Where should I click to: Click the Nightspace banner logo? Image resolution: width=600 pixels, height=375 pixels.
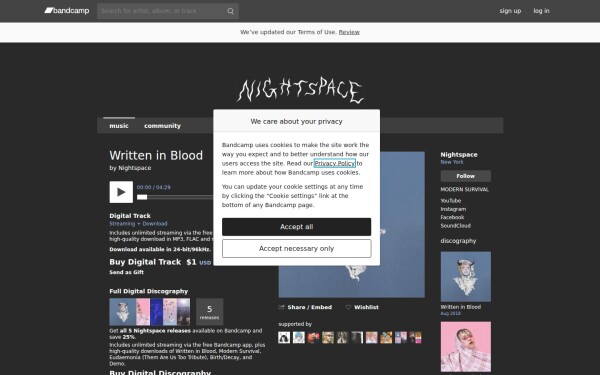[300, 91]
